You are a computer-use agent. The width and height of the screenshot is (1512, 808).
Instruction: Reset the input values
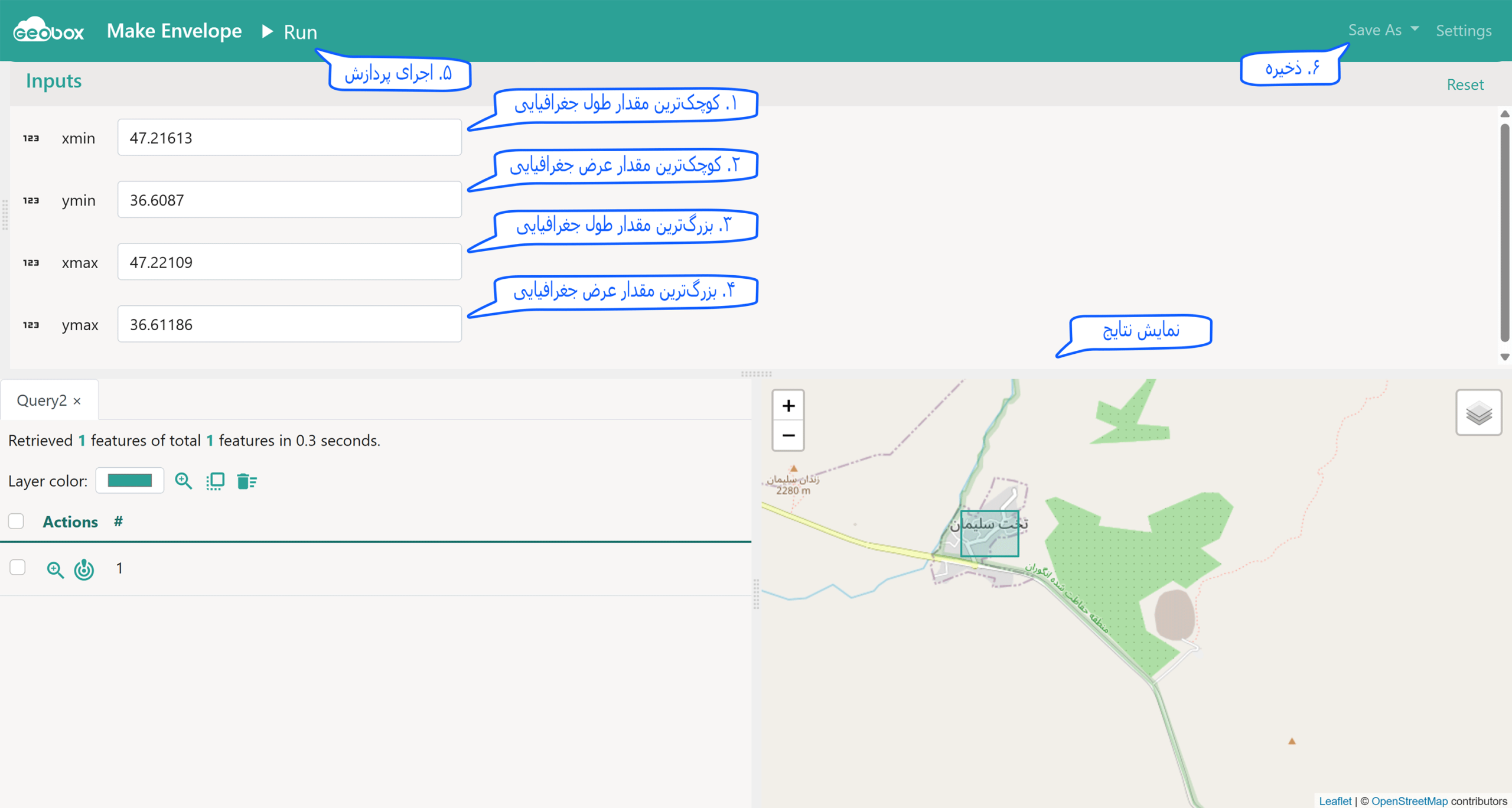1465,84
